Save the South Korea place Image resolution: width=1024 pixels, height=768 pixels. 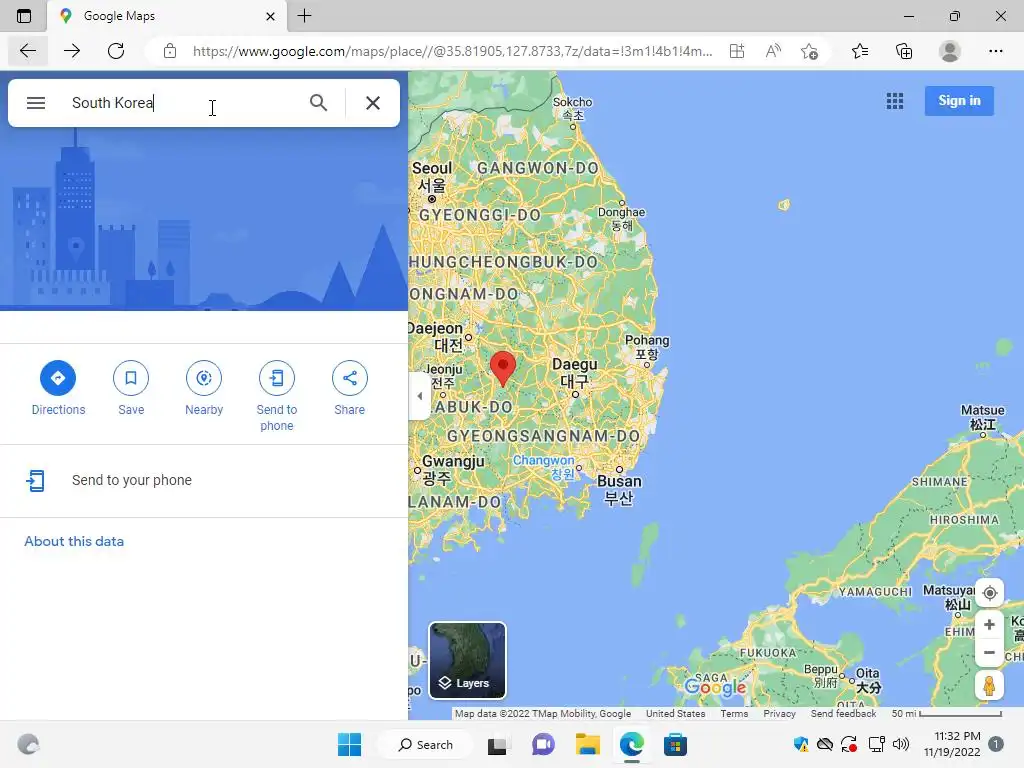(x=131, y=378)
